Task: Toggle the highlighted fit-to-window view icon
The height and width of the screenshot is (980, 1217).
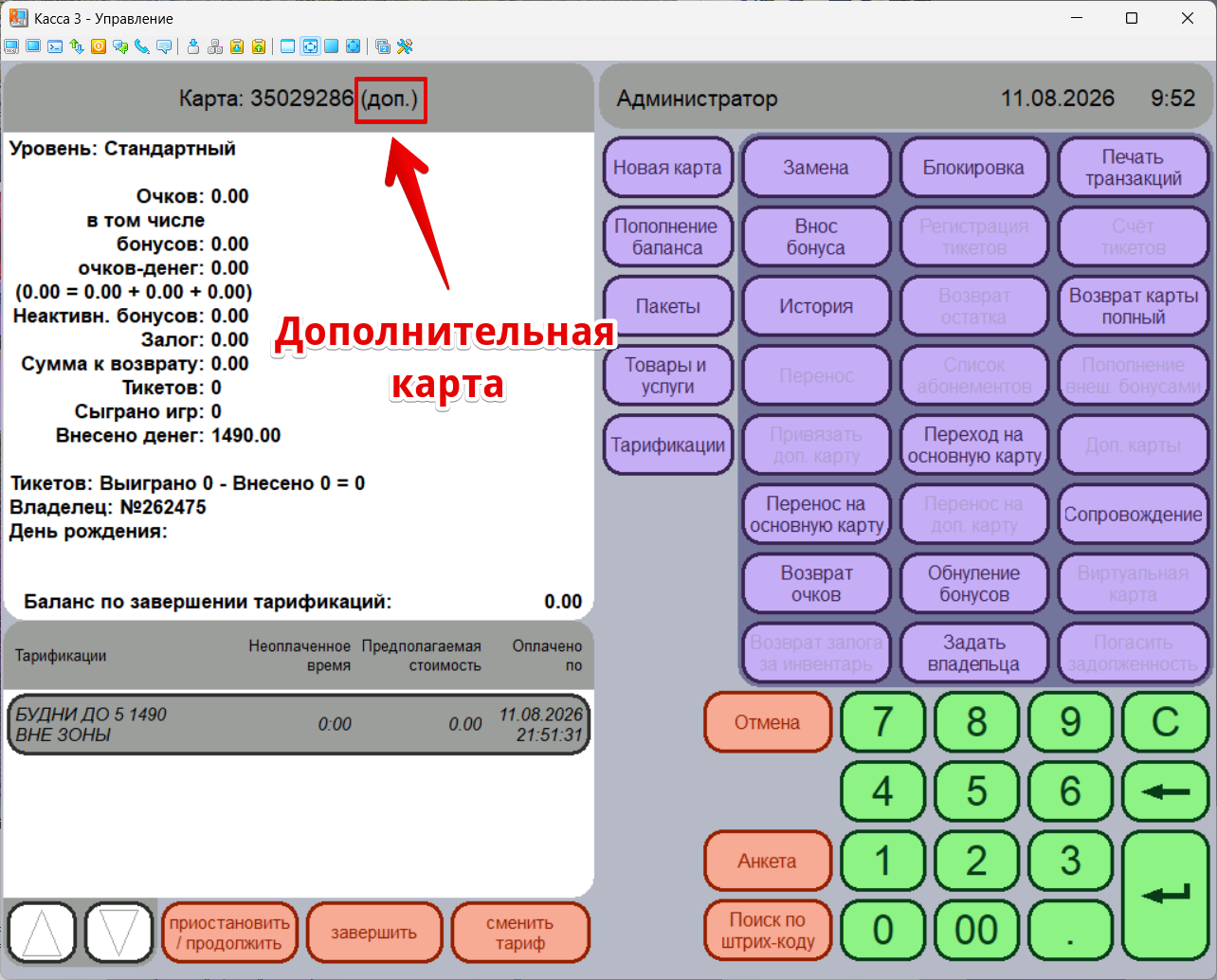Action: coord(310,46)
